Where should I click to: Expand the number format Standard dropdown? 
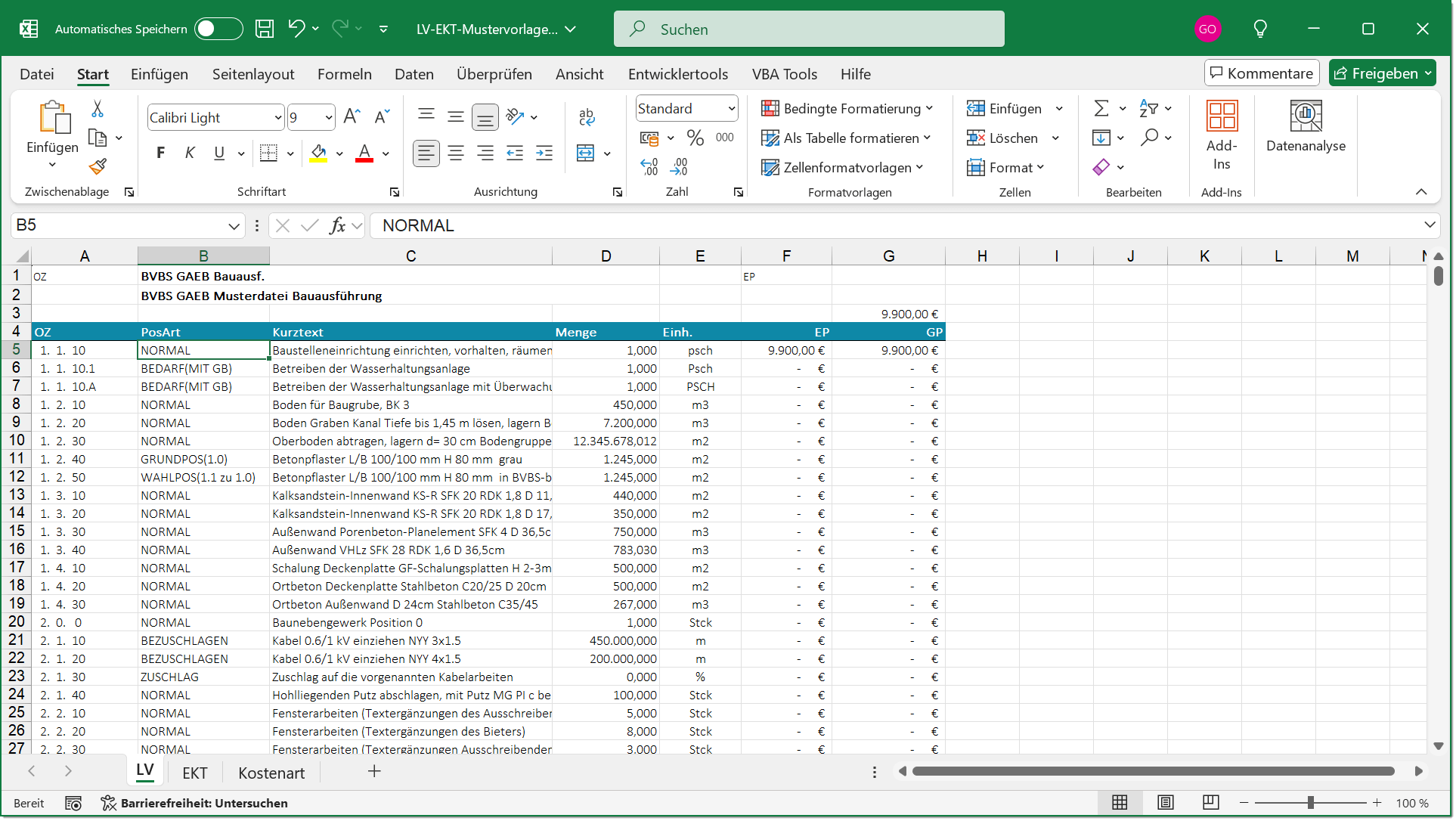pos(731,109)
